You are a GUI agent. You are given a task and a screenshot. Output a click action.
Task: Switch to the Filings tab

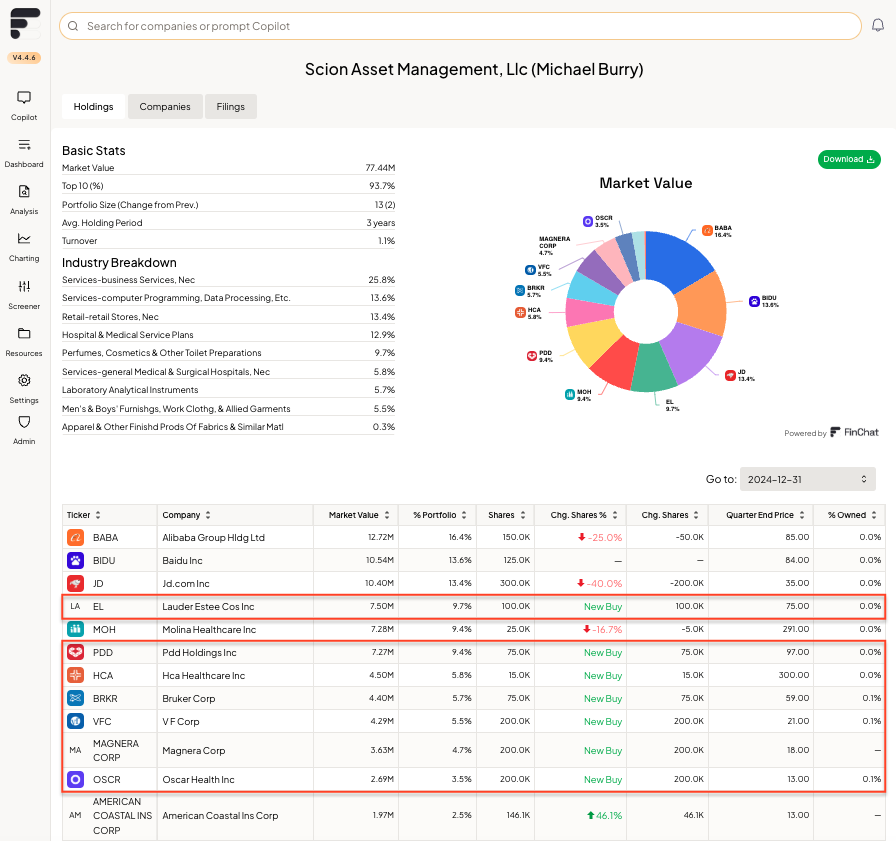coord(231,107)
